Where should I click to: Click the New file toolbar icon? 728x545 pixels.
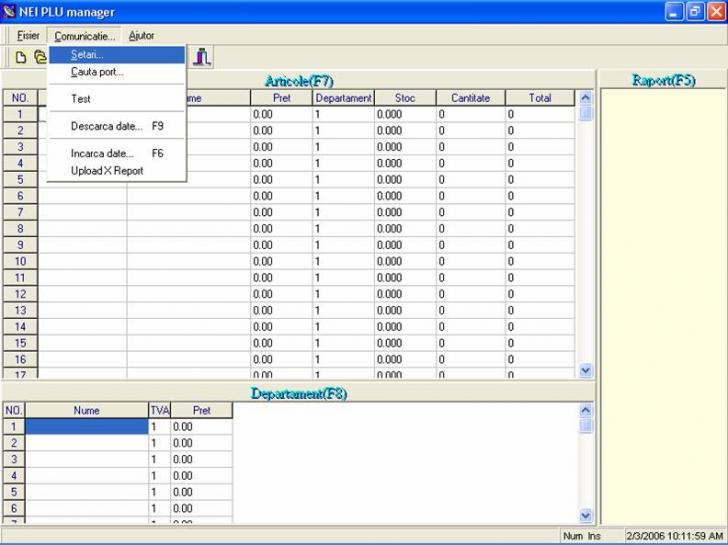coord(20,57)
